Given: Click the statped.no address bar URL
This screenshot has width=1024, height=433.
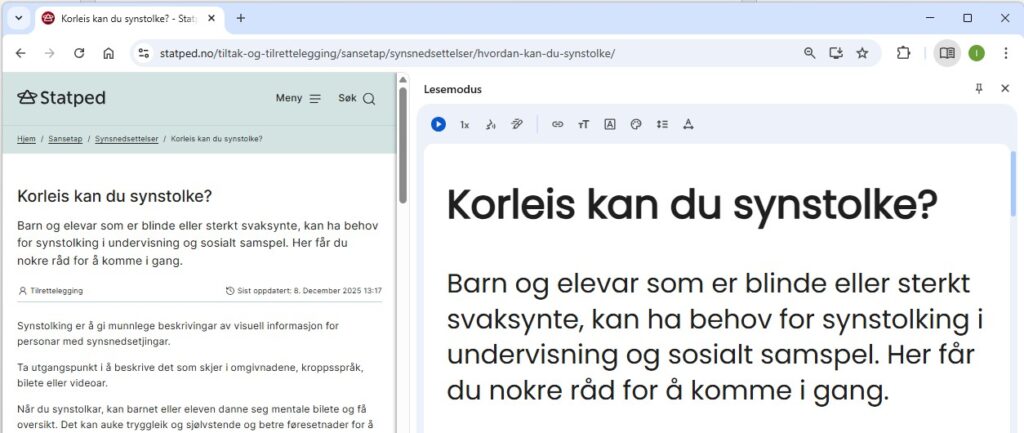Looking at the screenshot, I should click(387, 54).
